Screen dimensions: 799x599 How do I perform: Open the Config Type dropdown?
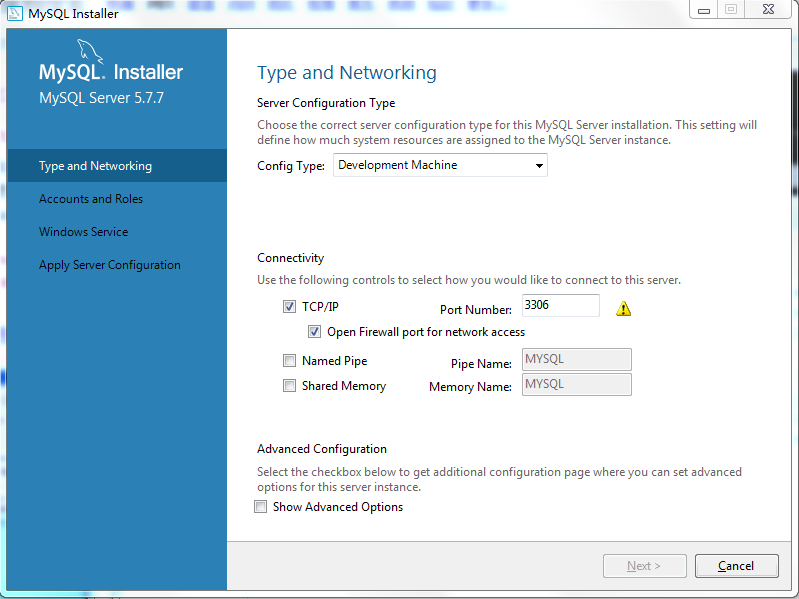[x=440, y=165]
